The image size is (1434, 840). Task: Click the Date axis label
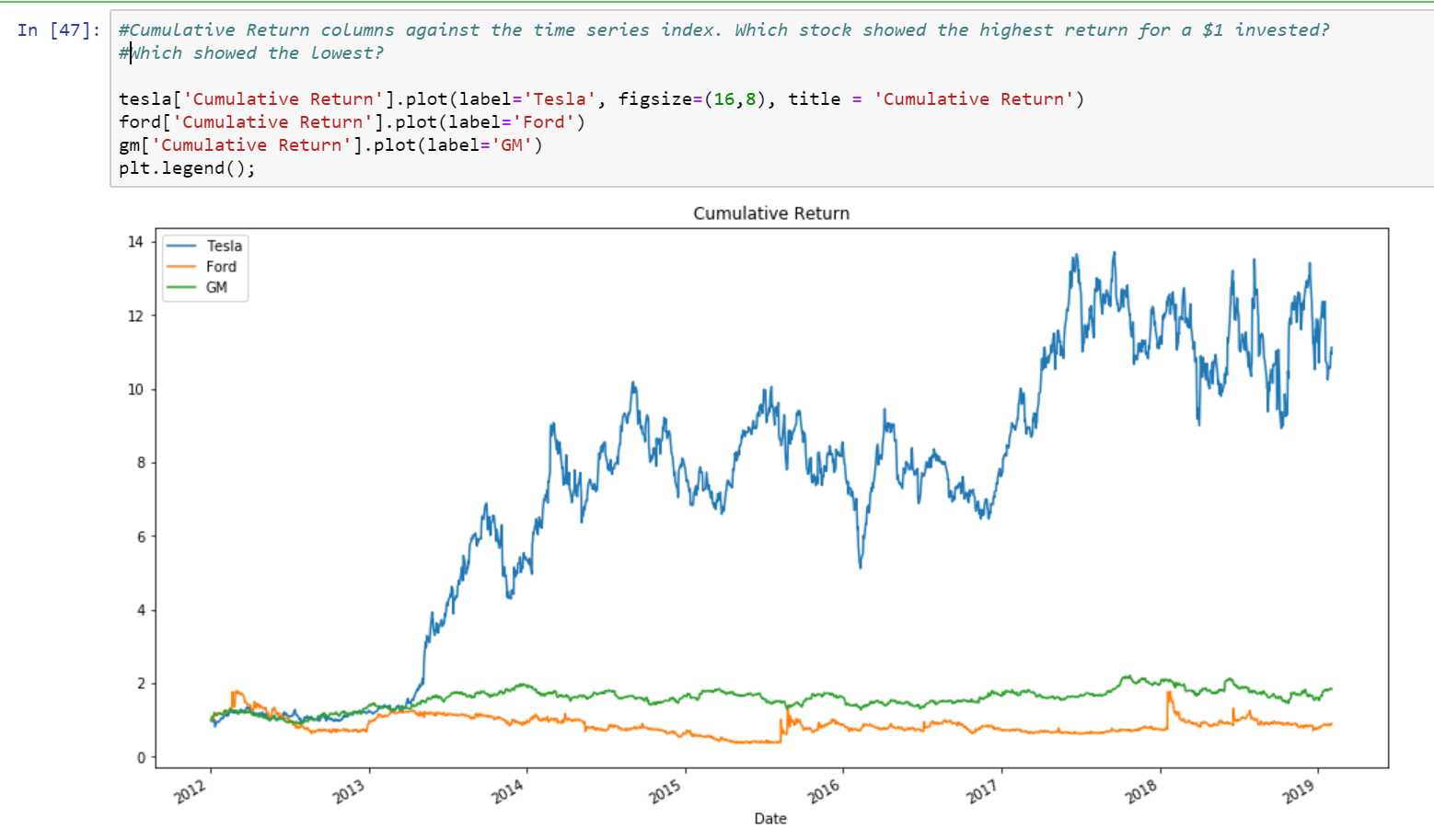tap(769, 818)
